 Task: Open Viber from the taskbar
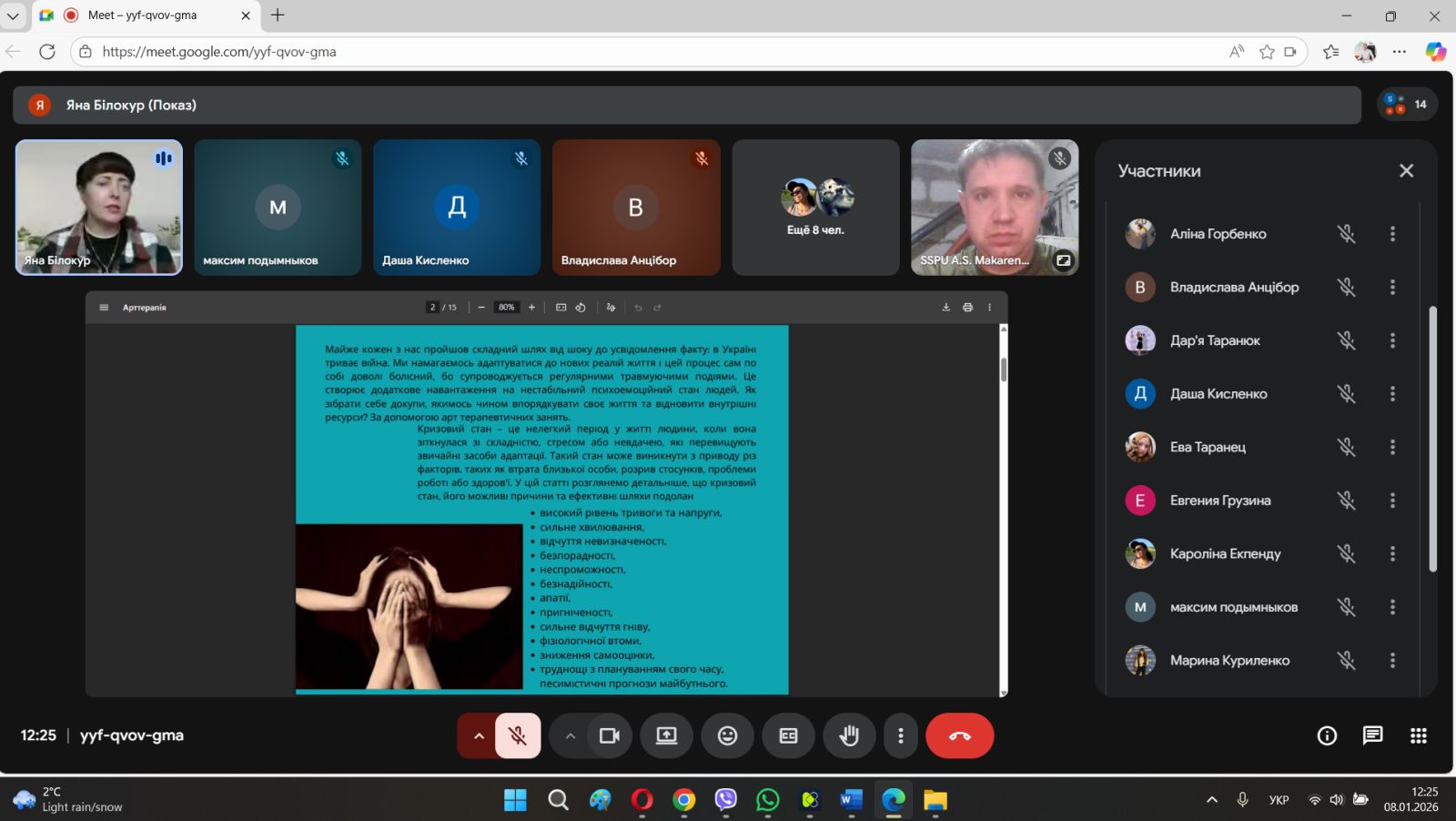[725, 800]
